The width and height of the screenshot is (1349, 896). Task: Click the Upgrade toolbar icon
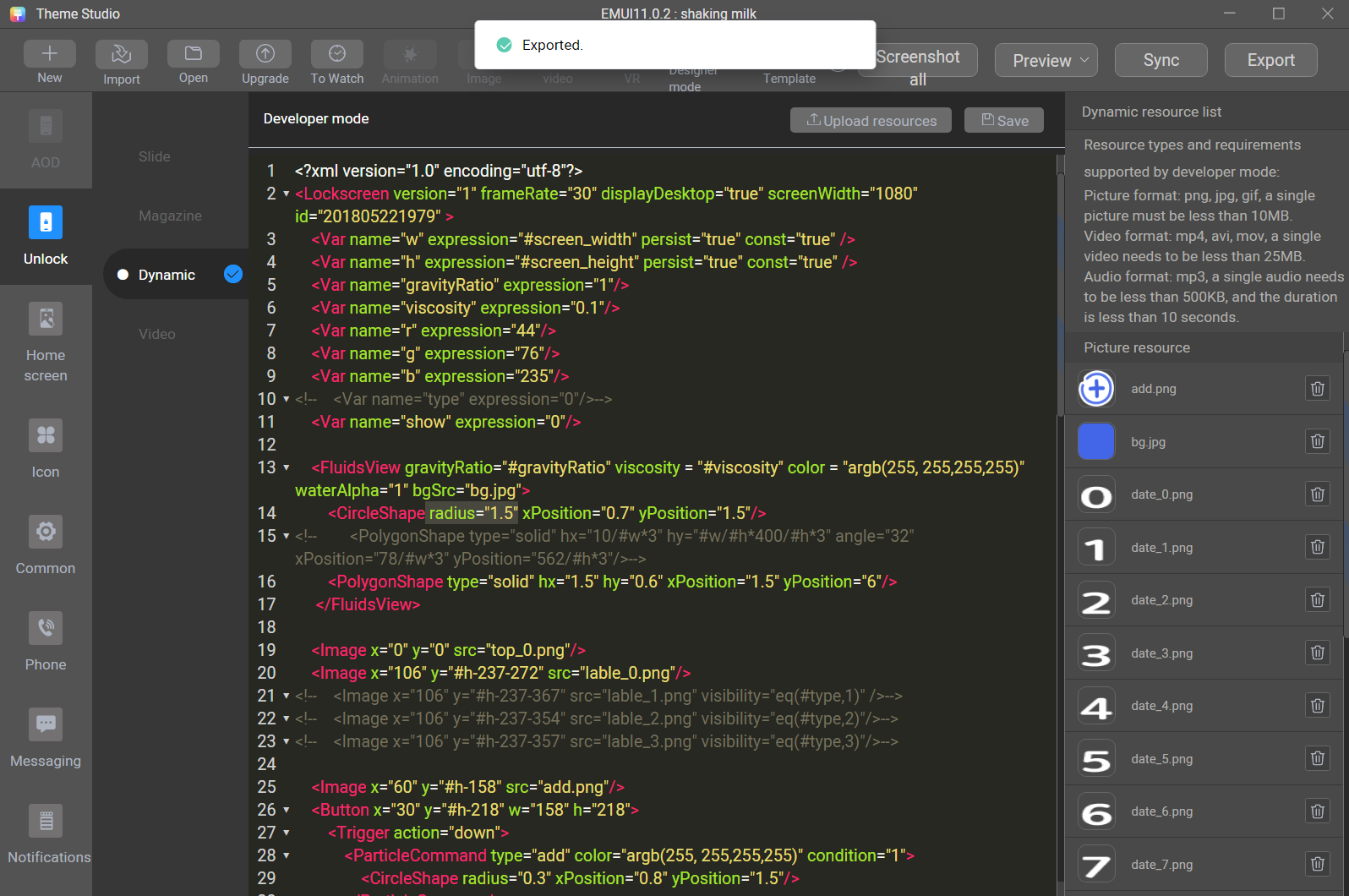(x=265, y=54)
